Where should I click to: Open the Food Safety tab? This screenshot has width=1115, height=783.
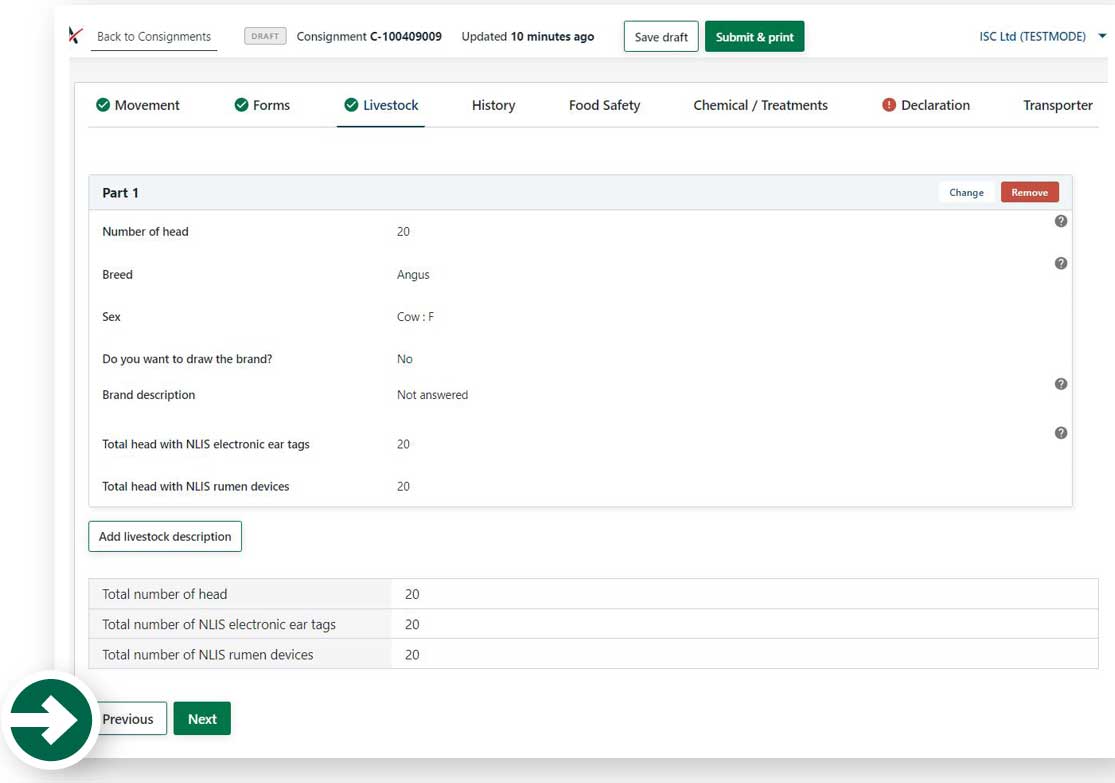pyautogui.click(x=604, y=105)
